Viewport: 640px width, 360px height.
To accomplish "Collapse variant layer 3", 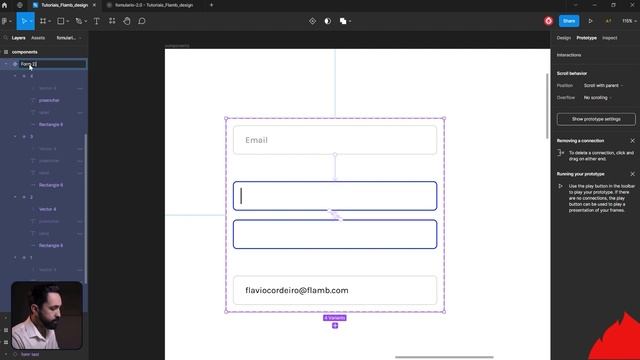I will click(15, 136).
